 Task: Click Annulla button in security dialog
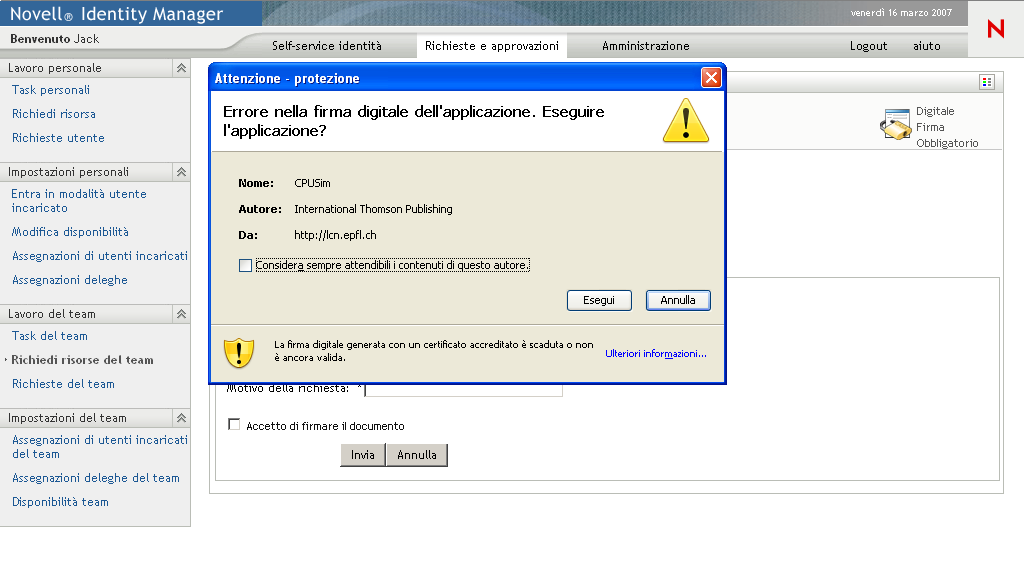[678, 300]
